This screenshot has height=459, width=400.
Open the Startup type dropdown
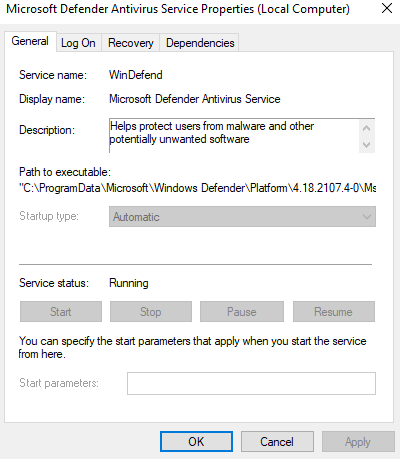(242, 217)
